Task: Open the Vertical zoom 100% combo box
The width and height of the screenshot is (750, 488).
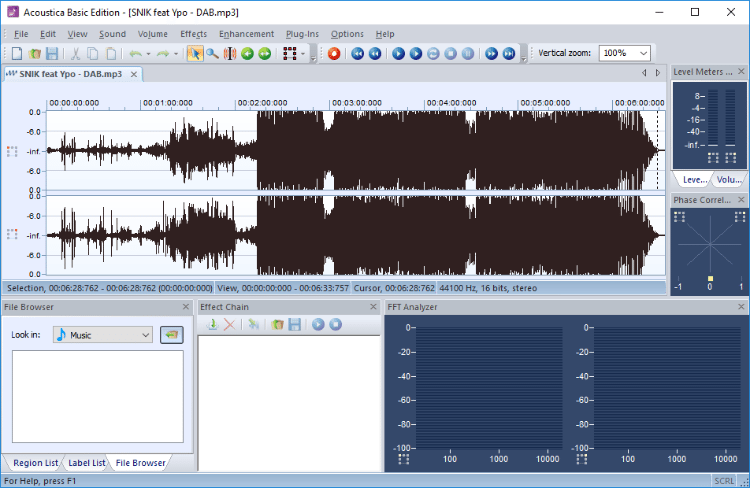Action: point(625,53)
